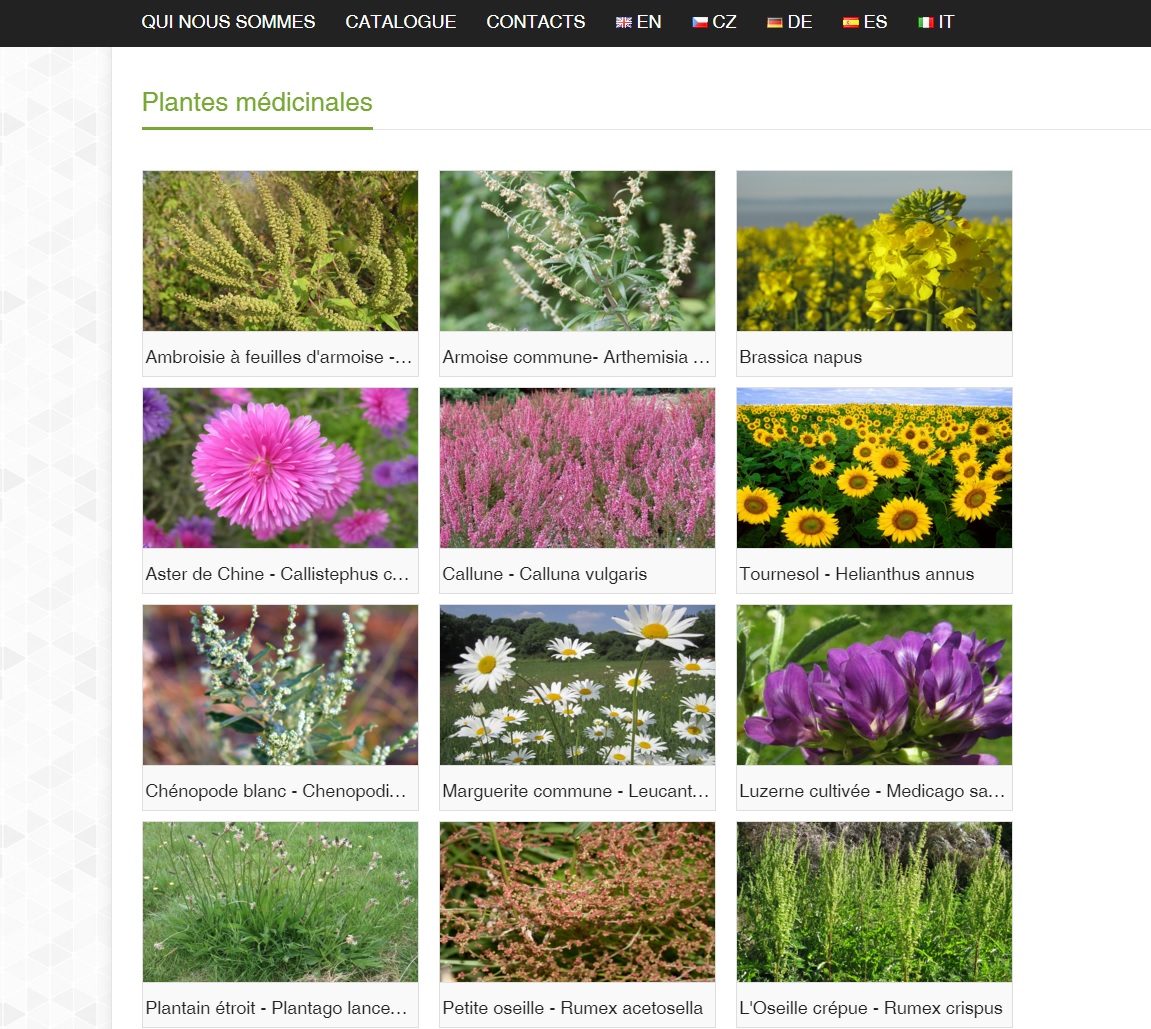
Task: Open the L'Oseille crépue green plant photo
Action: [874, 902]
